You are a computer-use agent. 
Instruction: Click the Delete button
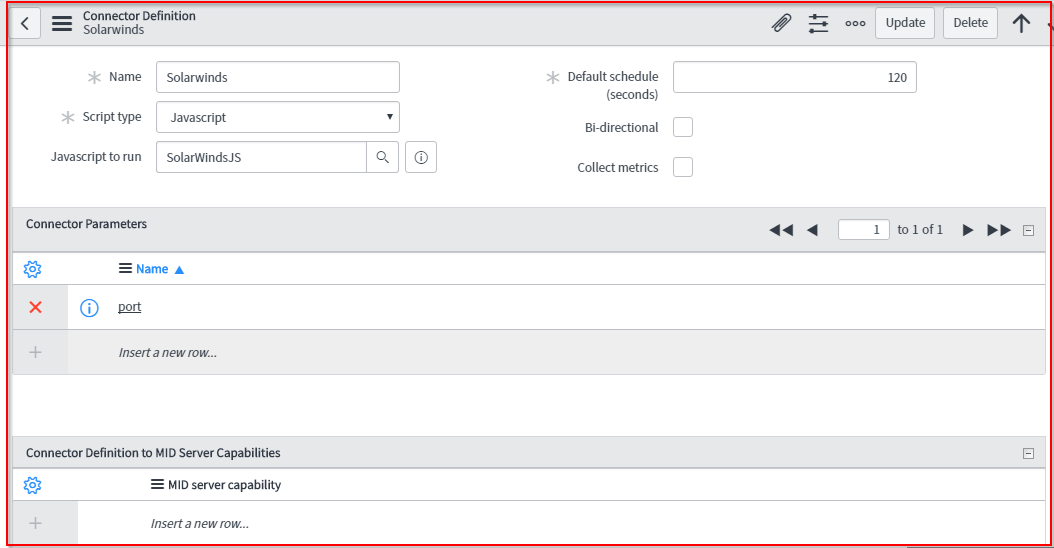click(970, 23)
